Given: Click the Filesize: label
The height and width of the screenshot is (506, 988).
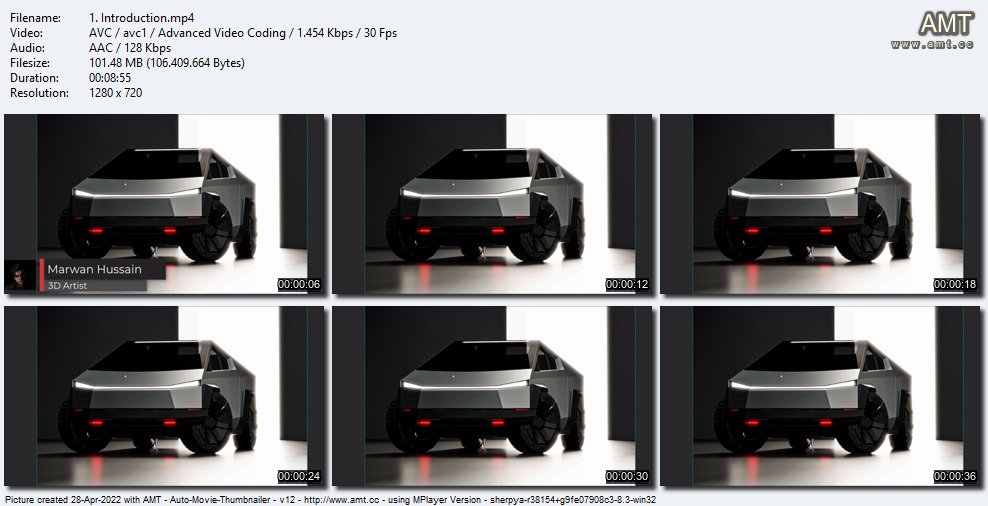Looking at the screenshot, I should pyautogui.click(x=30, y=63).
